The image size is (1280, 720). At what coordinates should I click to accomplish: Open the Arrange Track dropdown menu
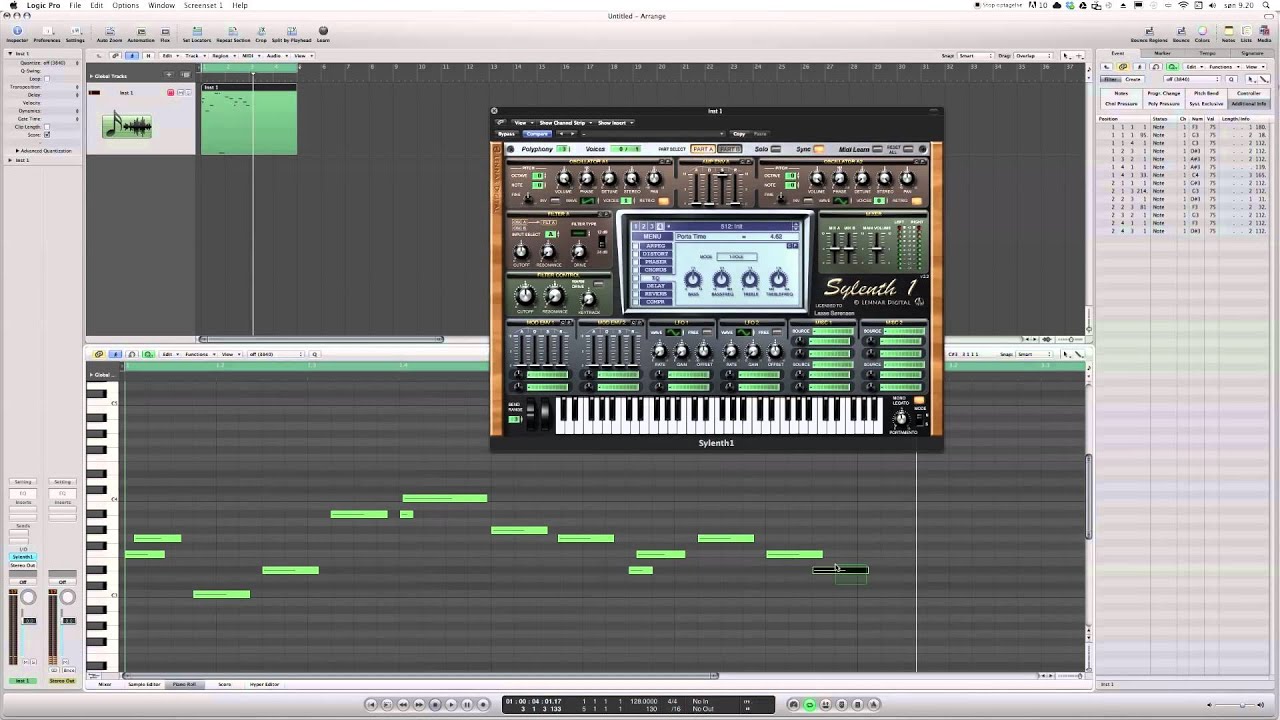[194, 56]
